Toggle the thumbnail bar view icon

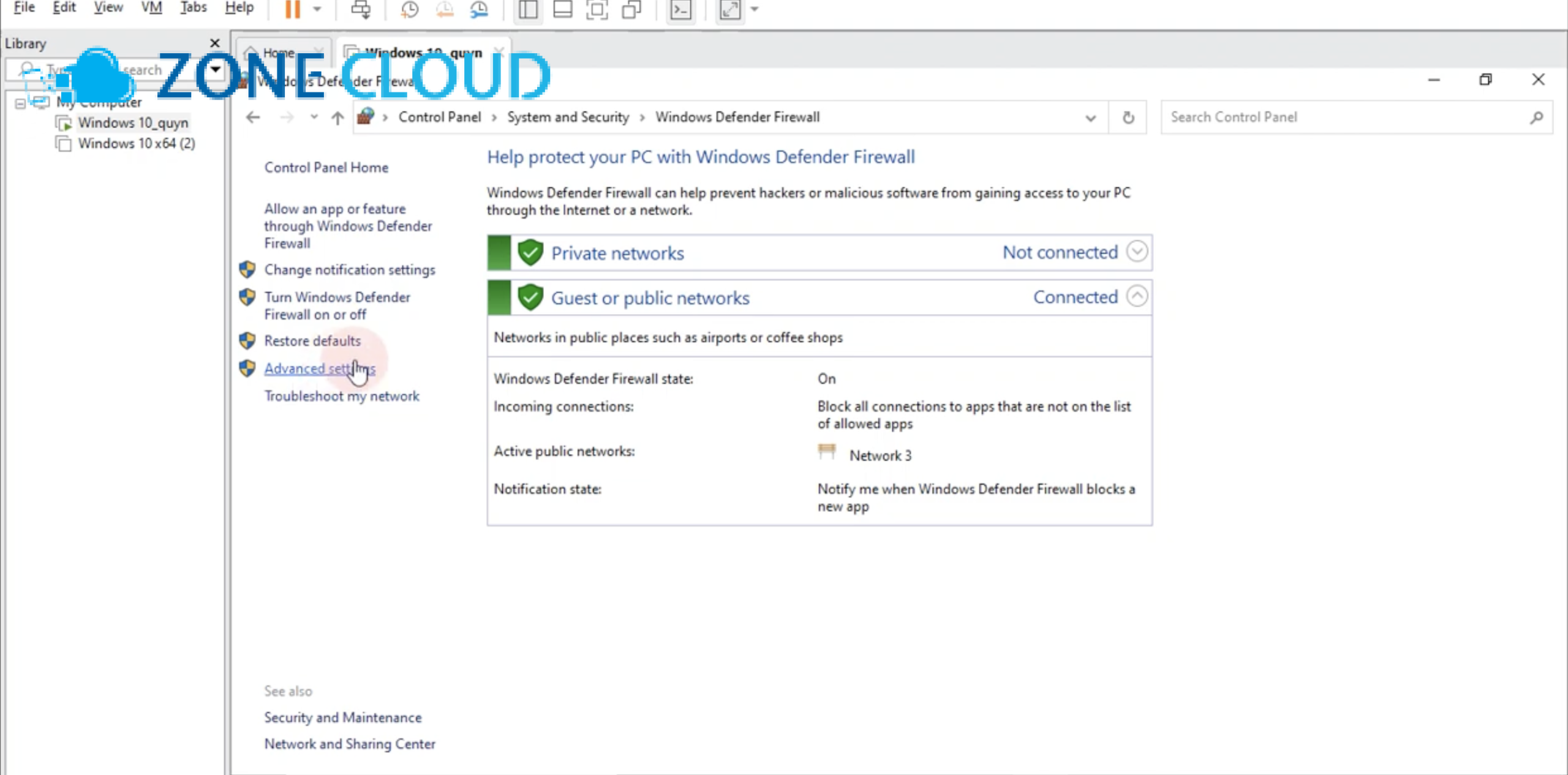tap(562, 9)
